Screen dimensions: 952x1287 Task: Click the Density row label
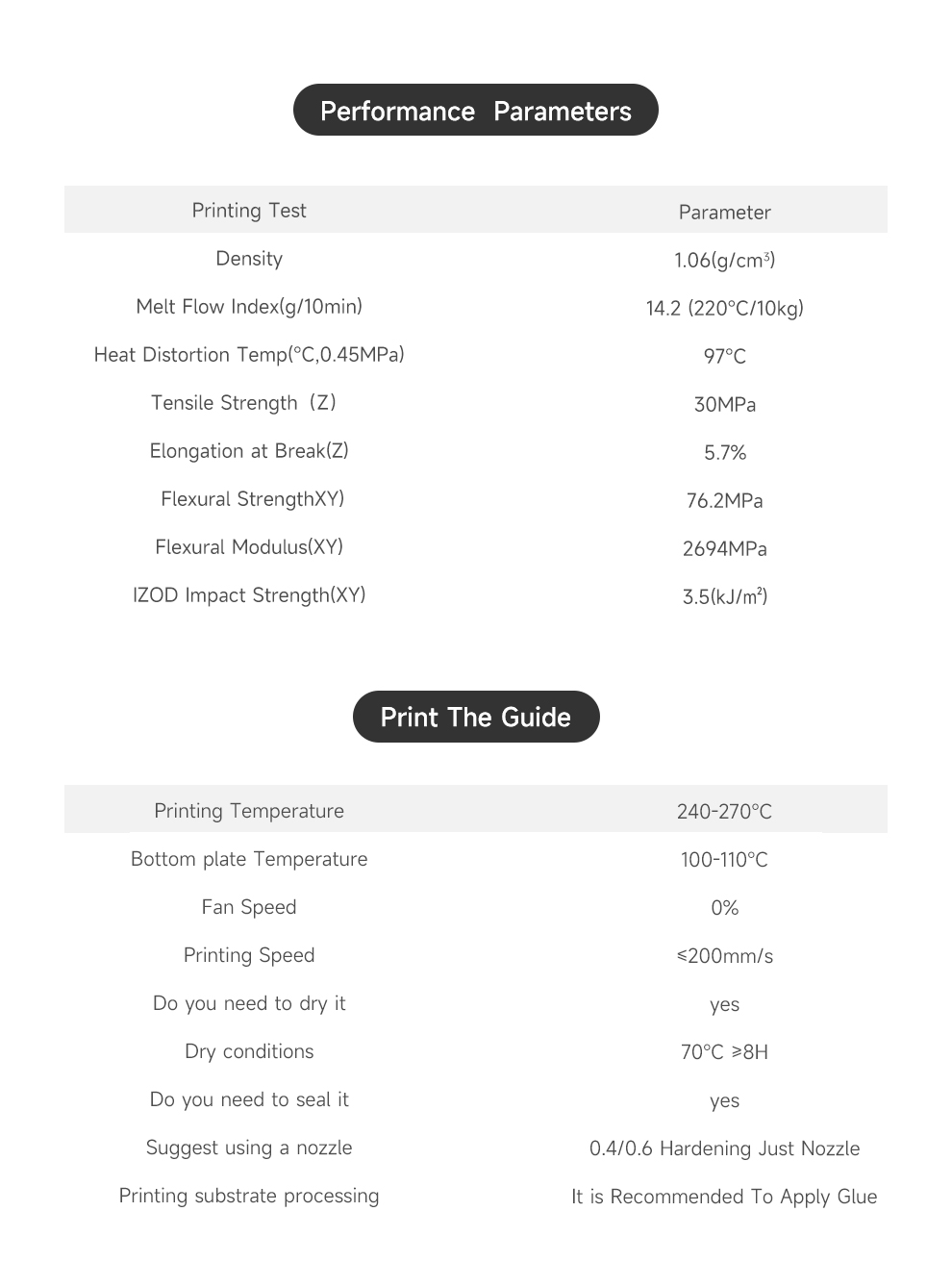point(249,259)
